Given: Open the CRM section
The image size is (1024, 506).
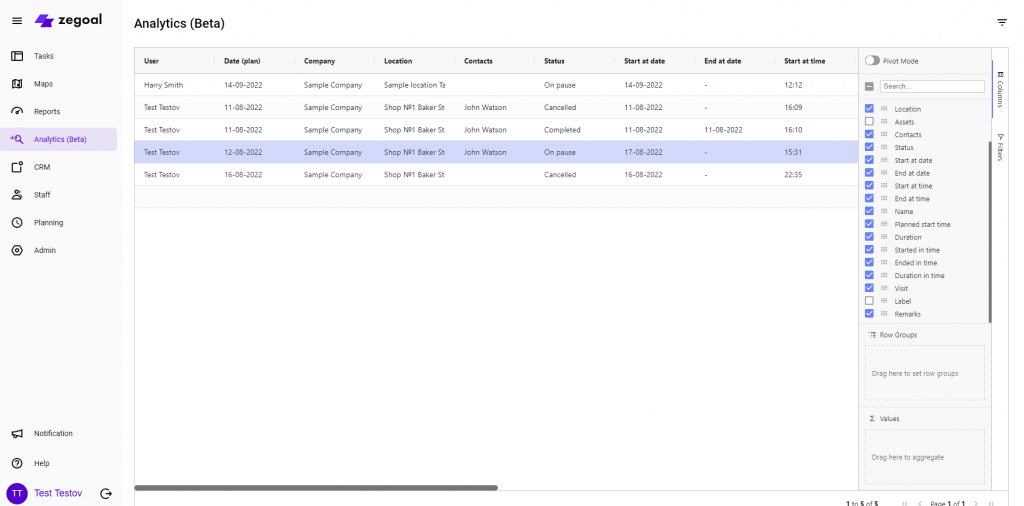Looking at the screenshot, I should [x=42, y=167].
